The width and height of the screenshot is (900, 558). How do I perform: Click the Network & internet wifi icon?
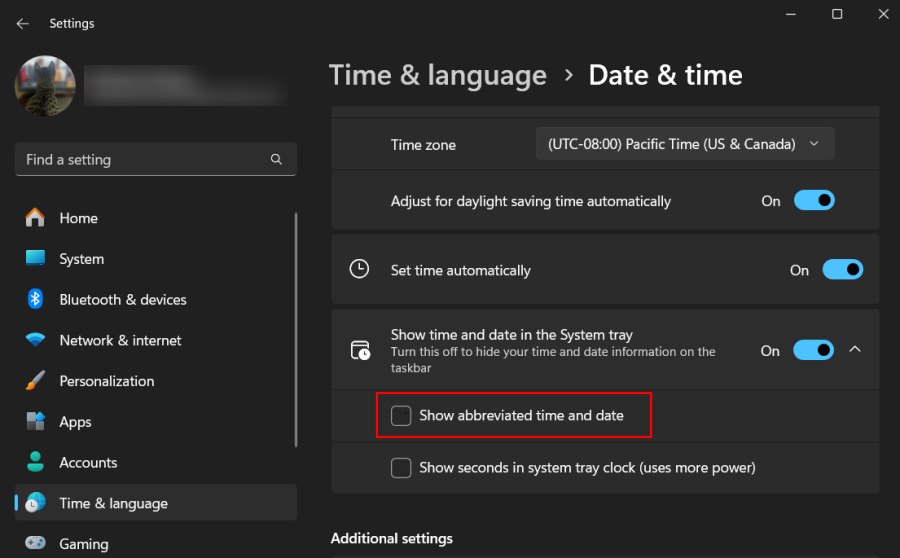tap(36, 340)
